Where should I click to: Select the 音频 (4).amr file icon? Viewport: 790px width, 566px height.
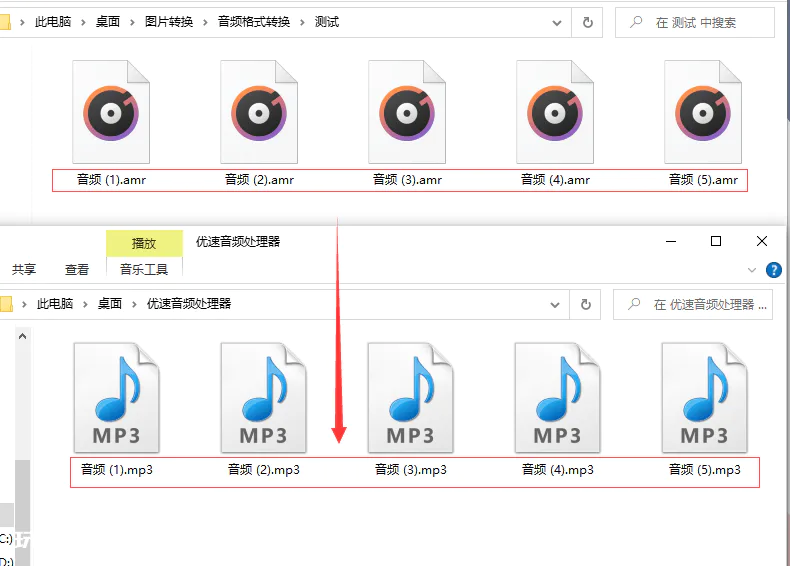555,112
